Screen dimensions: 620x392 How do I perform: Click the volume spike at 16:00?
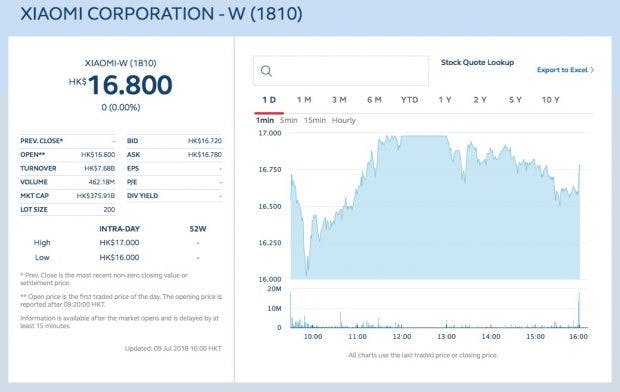coord(579,310)
